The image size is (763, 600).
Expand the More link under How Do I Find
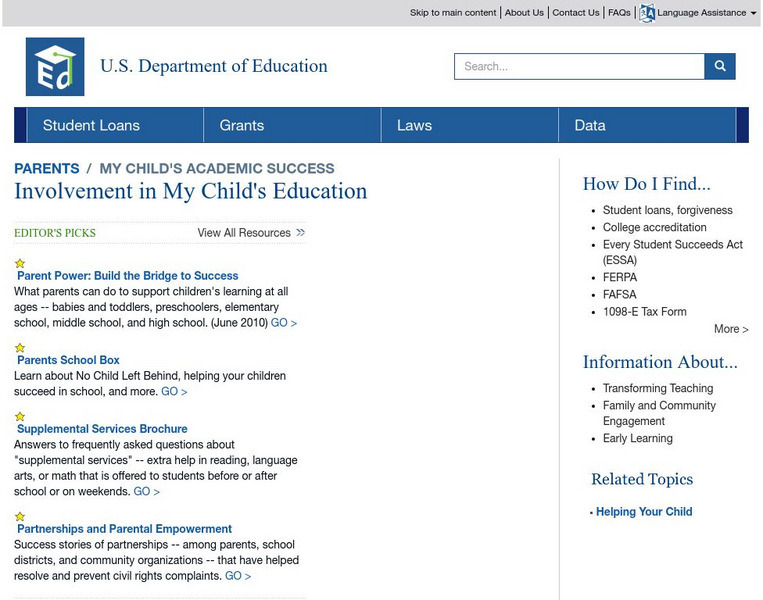coord(731,329)
